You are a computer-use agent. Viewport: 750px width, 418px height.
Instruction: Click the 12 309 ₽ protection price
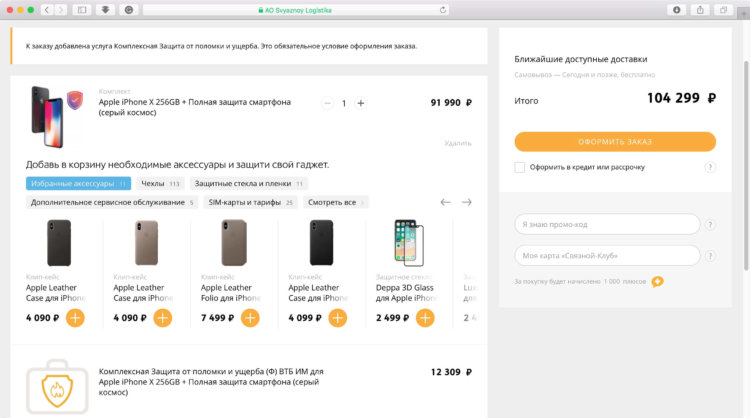click(x=451, y=372)
